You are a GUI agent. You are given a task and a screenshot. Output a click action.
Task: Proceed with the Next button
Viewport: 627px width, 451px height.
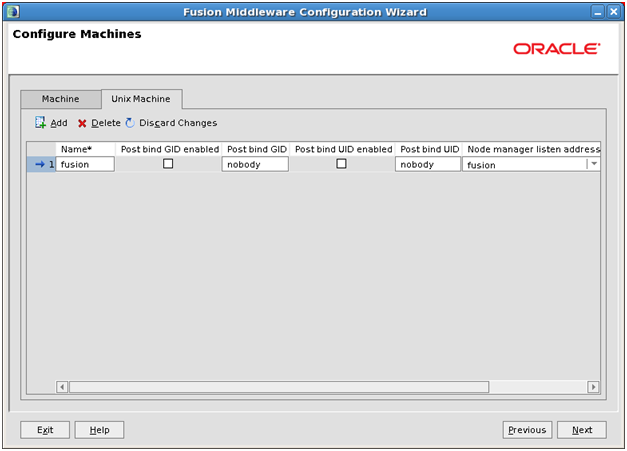[x=582, y=430]
